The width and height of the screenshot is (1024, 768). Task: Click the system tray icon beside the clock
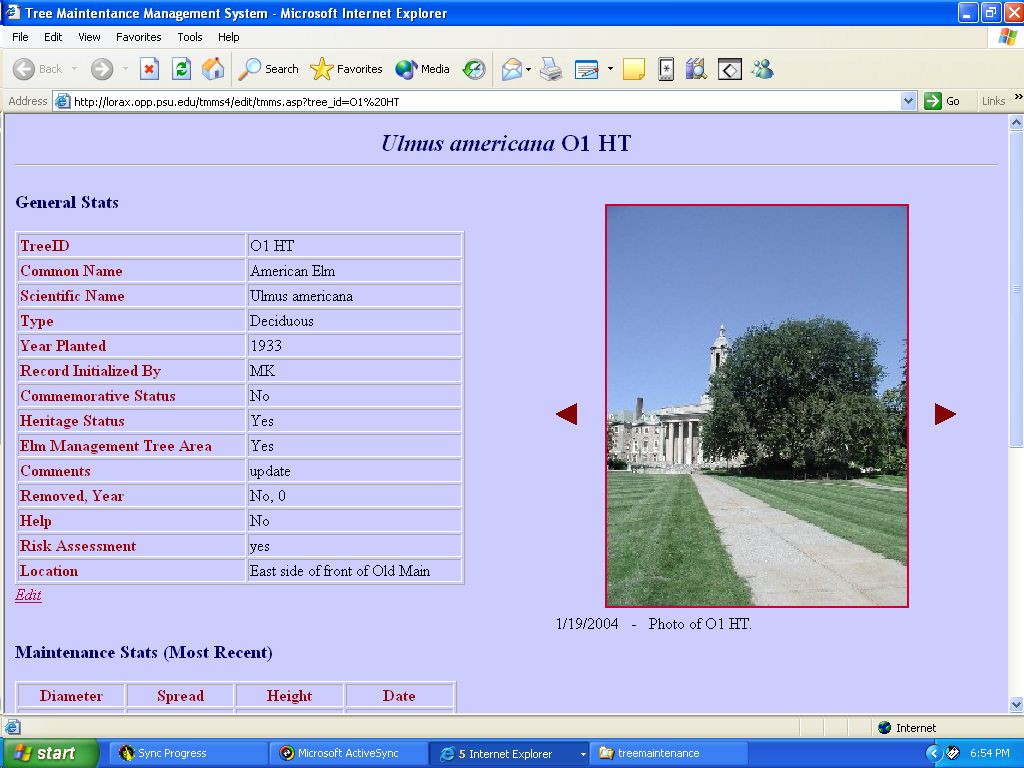tap(953, 754)
